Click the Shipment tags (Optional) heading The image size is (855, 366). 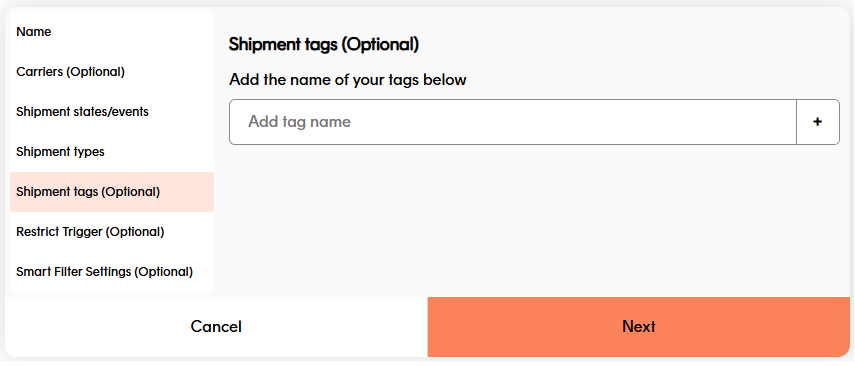click(x=324, y=45)
